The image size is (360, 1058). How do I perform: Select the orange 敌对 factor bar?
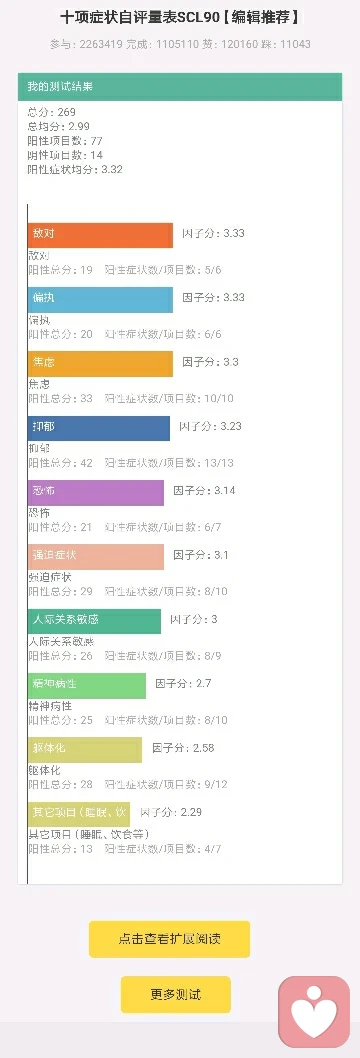100,234
